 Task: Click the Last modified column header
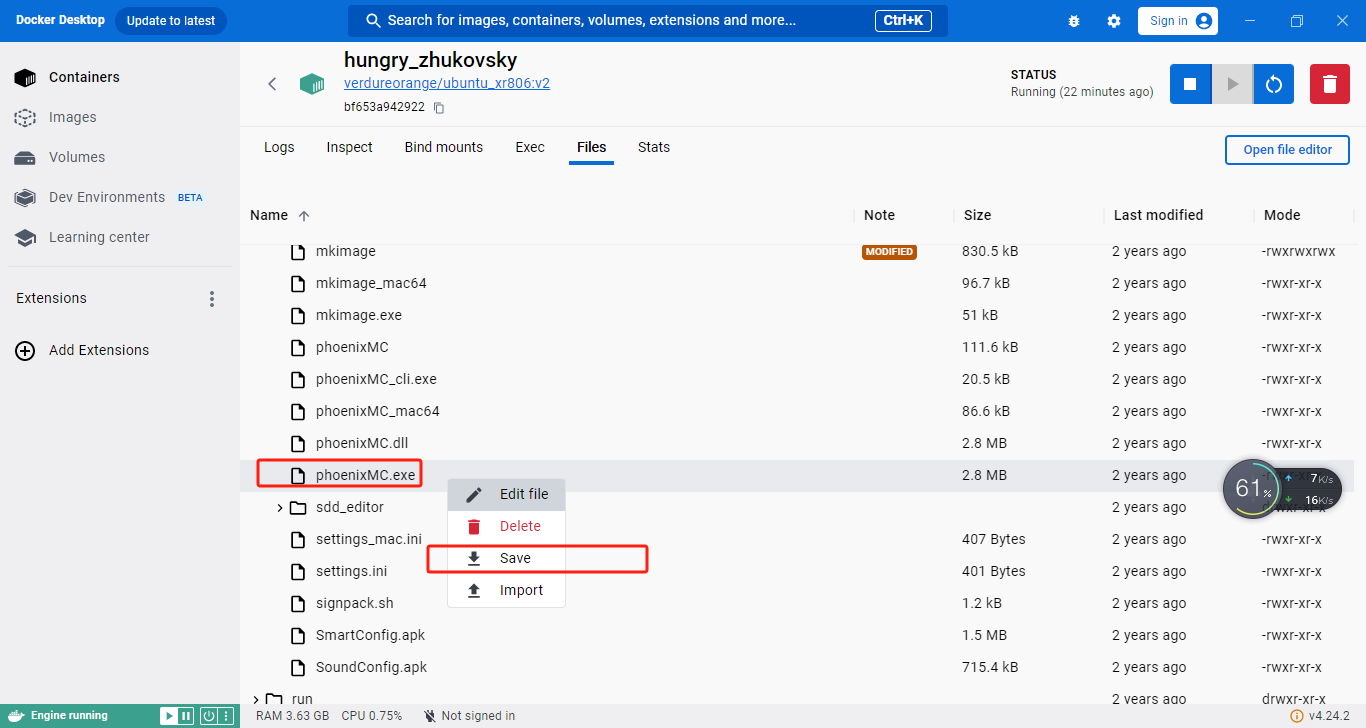tap(1158, 215)
